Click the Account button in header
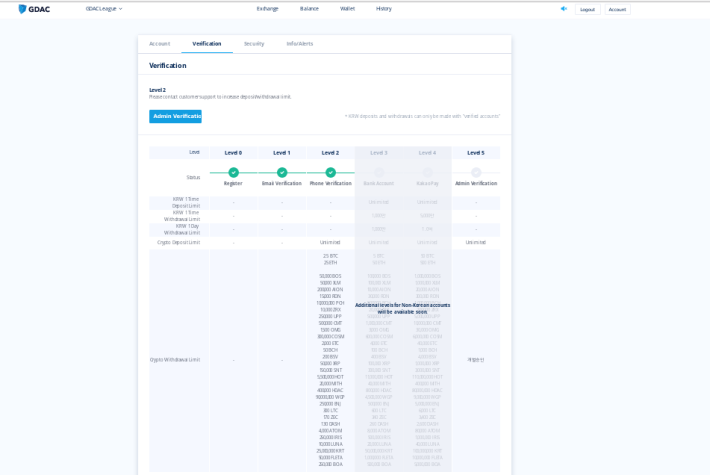This screenshot has width=710, height=475. (x=617, y=10)
